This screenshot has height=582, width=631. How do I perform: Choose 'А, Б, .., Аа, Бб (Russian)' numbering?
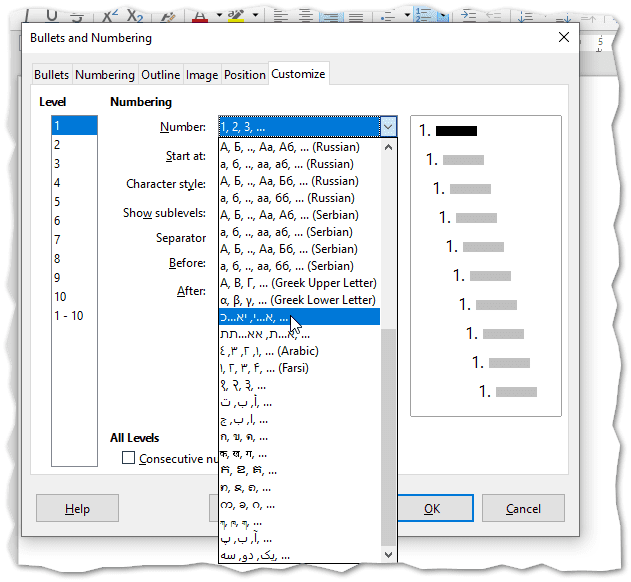[x=299, y=181]
